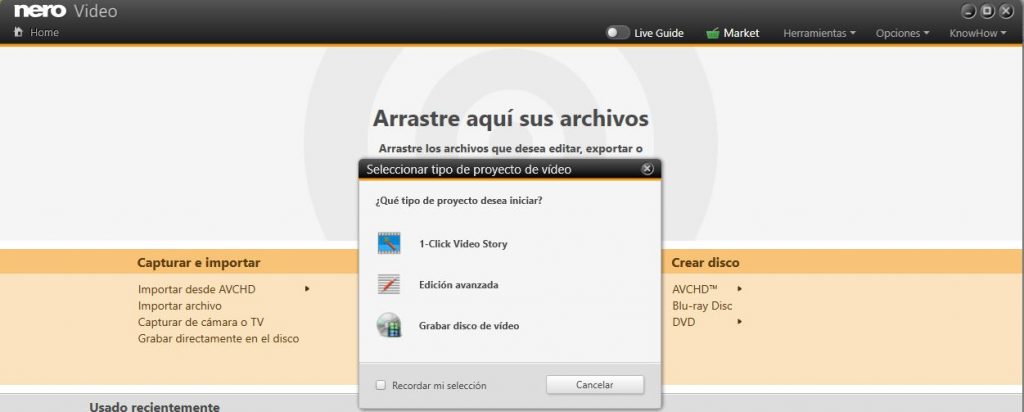Close the Nero Video window
The width and height of the screenshot is (1024, 412).
click(x=1006, y=11)
